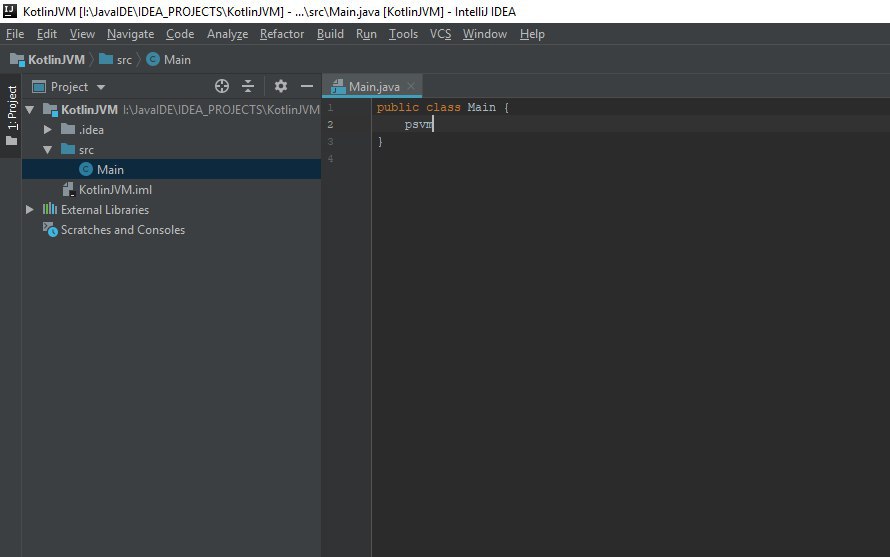Open the Window menu
The height and width of the screenshot is (557, 890).
tap(485, 34)
